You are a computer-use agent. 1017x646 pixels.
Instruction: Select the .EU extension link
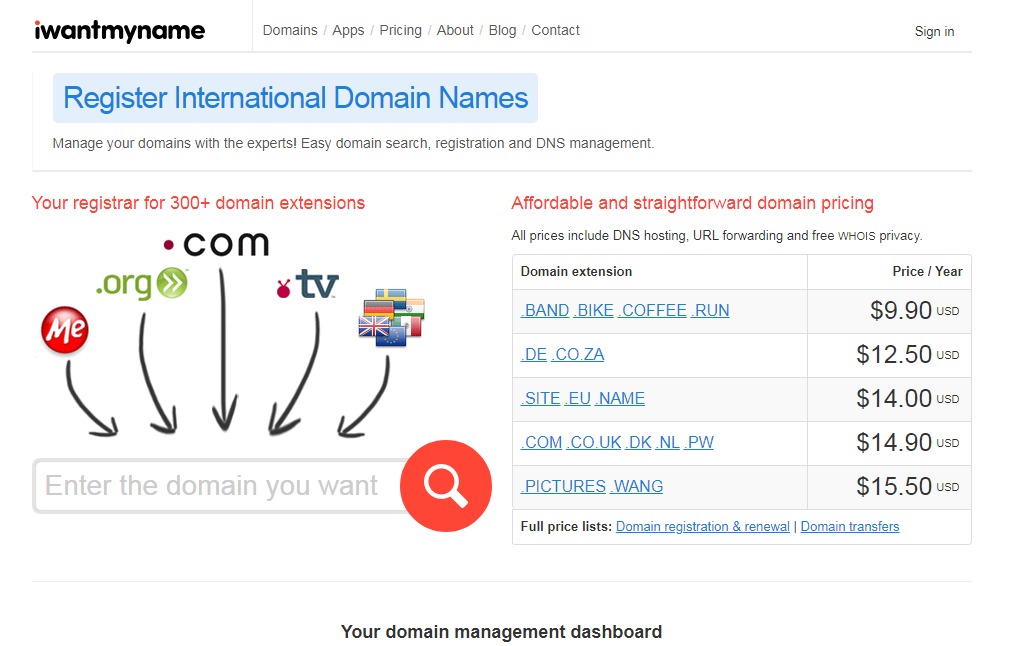577,398
